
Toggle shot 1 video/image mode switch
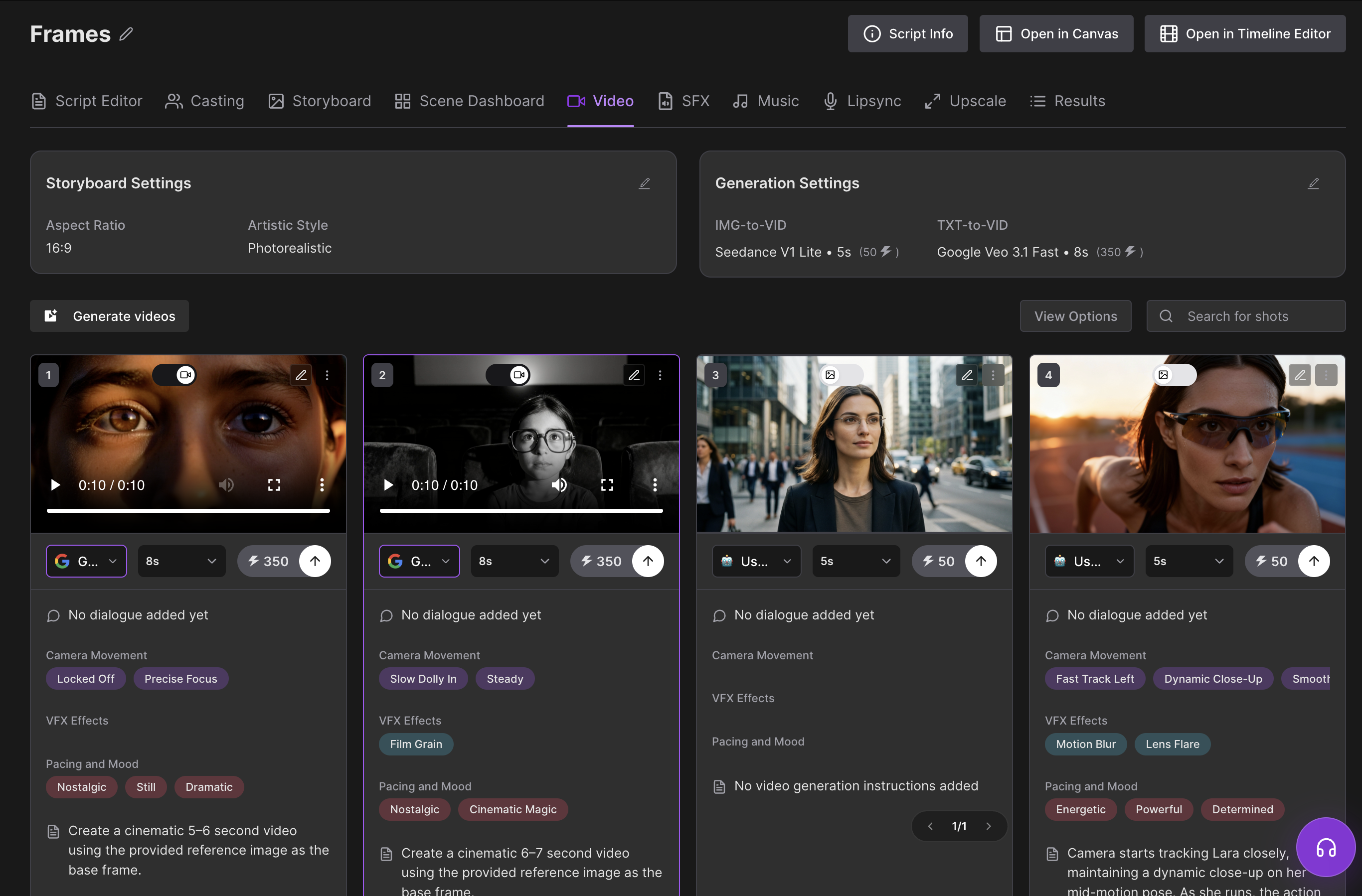pos(174,375)
